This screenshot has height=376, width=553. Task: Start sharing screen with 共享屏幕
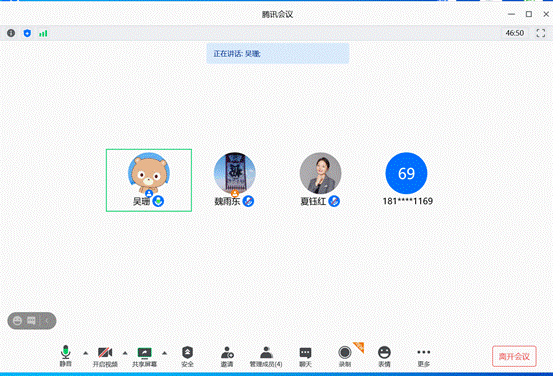(x=144, y=357)
